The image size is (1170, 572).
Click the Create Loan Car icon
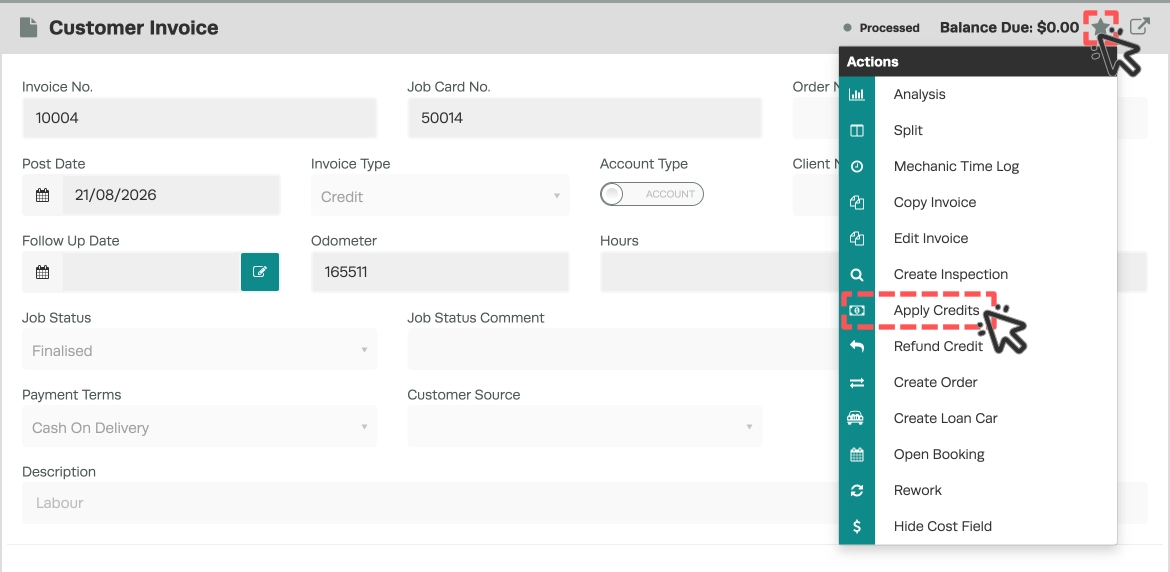856,418
